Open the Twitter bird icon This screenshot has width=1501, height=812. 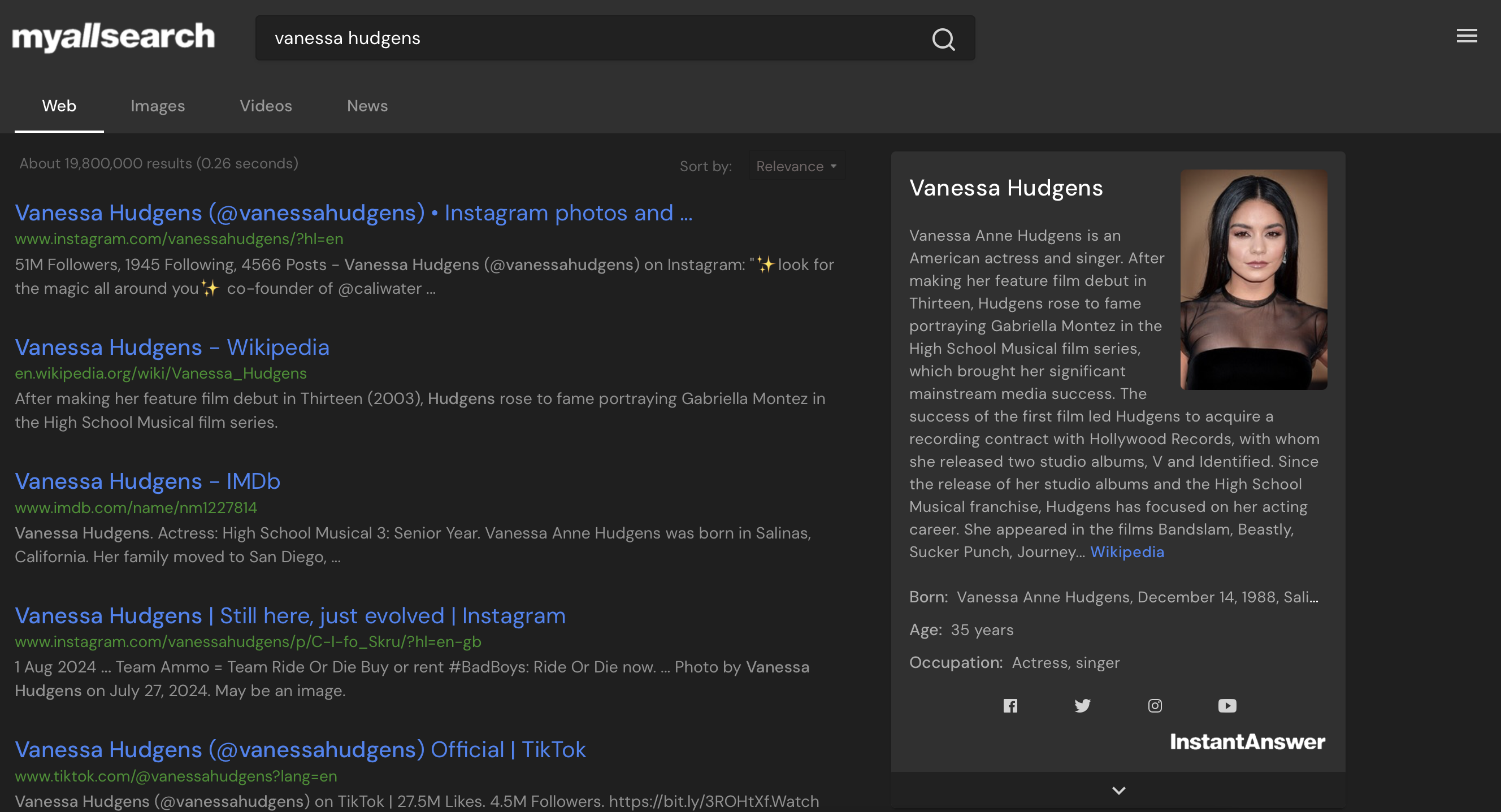[x=1082, y=705]
